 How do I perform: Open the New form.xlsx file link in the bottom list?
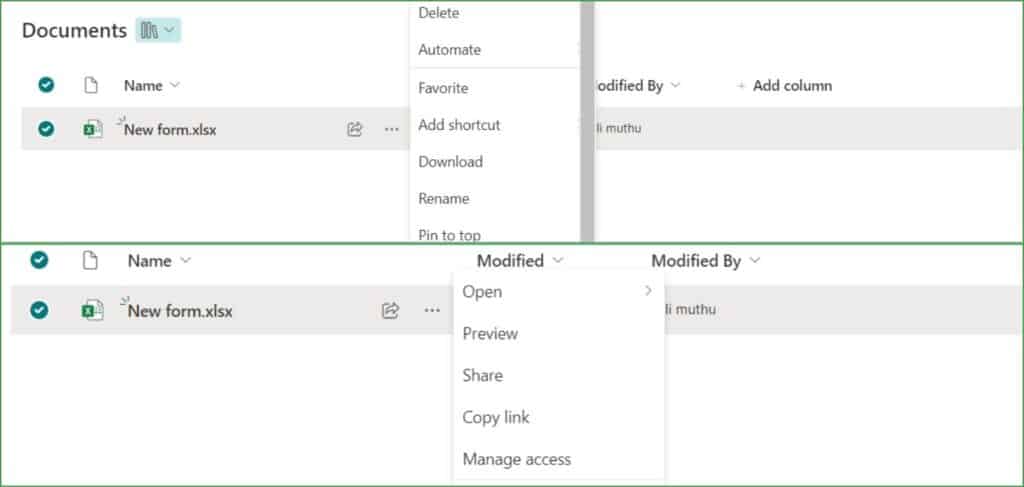(180, 311)
